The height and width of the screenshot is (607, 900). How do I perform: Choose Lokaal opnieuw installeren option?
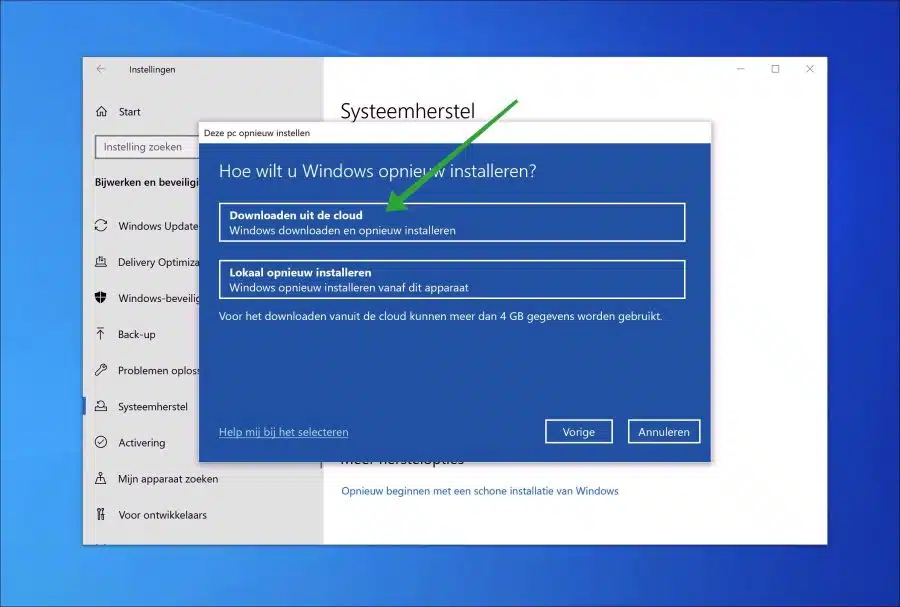click(x=452, y=279)
